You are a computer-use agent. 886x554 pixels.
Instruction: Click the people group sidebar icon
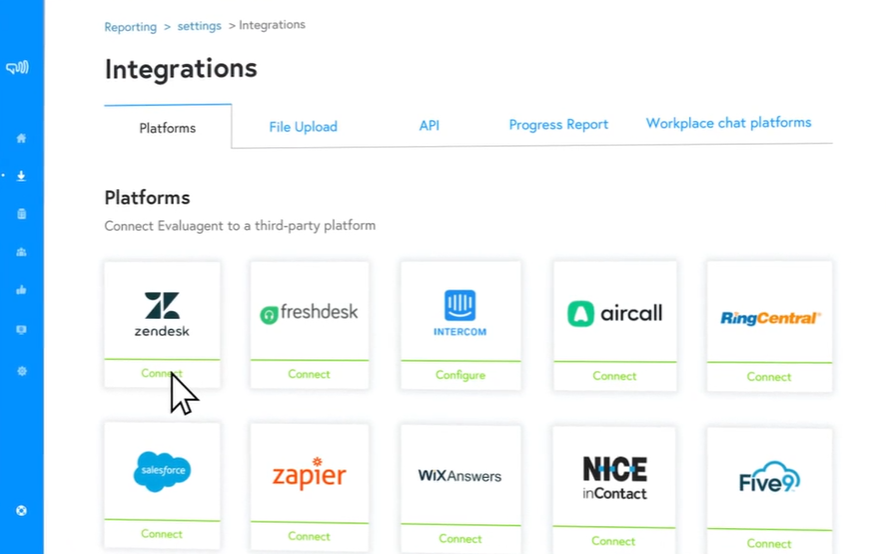coord(21,252)
